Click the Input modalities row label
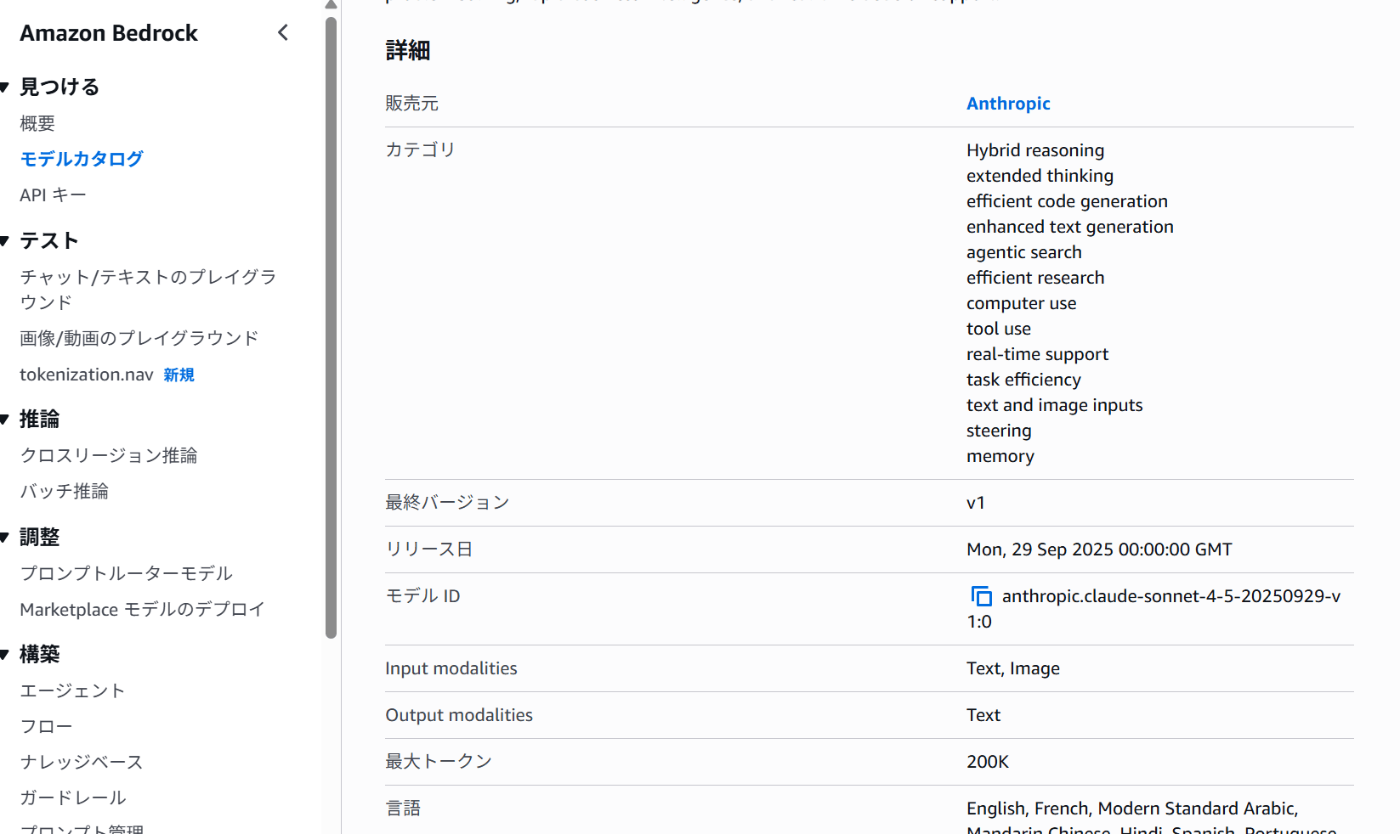The height and width of the screenshot is (834, 1400). click(x=451, y=669)
